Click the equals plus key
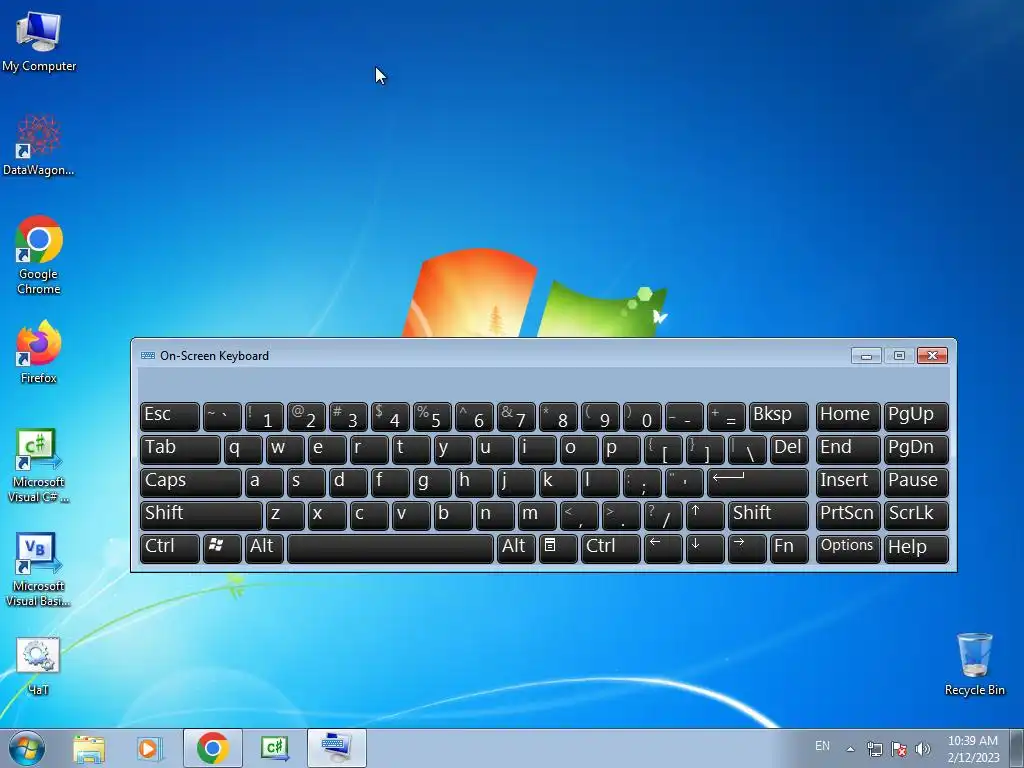Viewport: 1024px width, 768px height. coord(726,416)
